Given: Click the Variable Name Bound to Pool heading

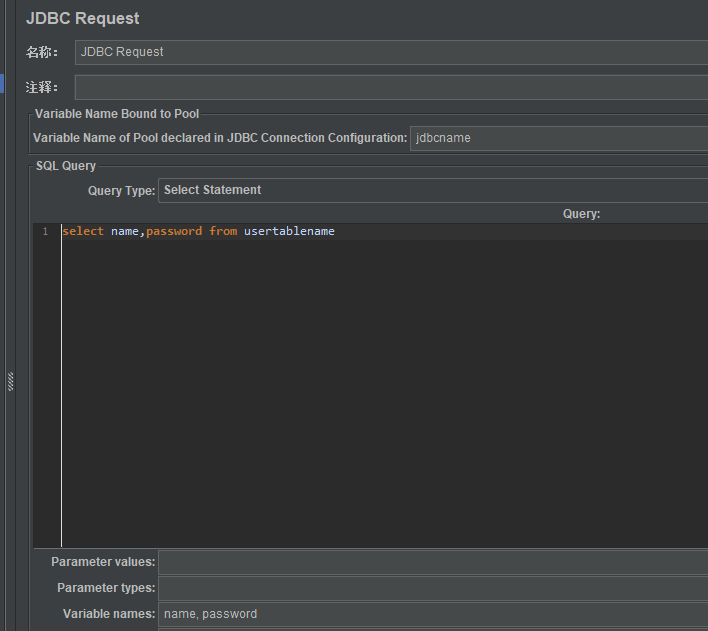Looking at the screenshot, I should 117,114.
